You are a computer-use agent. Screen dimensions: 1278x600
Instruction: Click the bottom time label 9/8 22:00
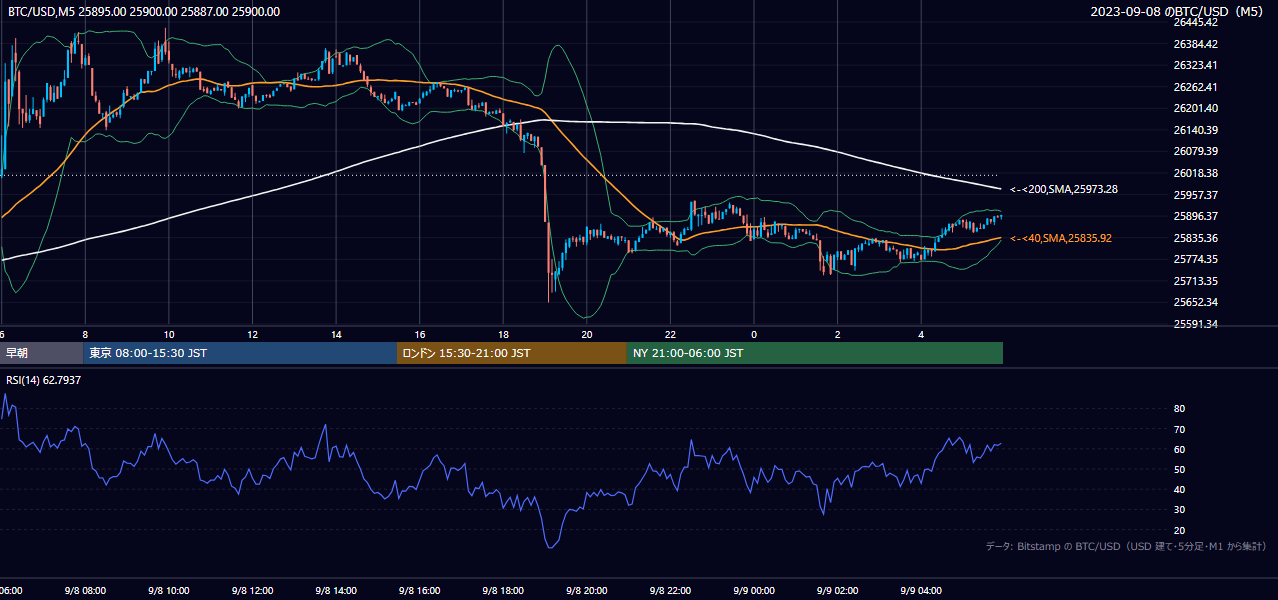click(672, 591)
